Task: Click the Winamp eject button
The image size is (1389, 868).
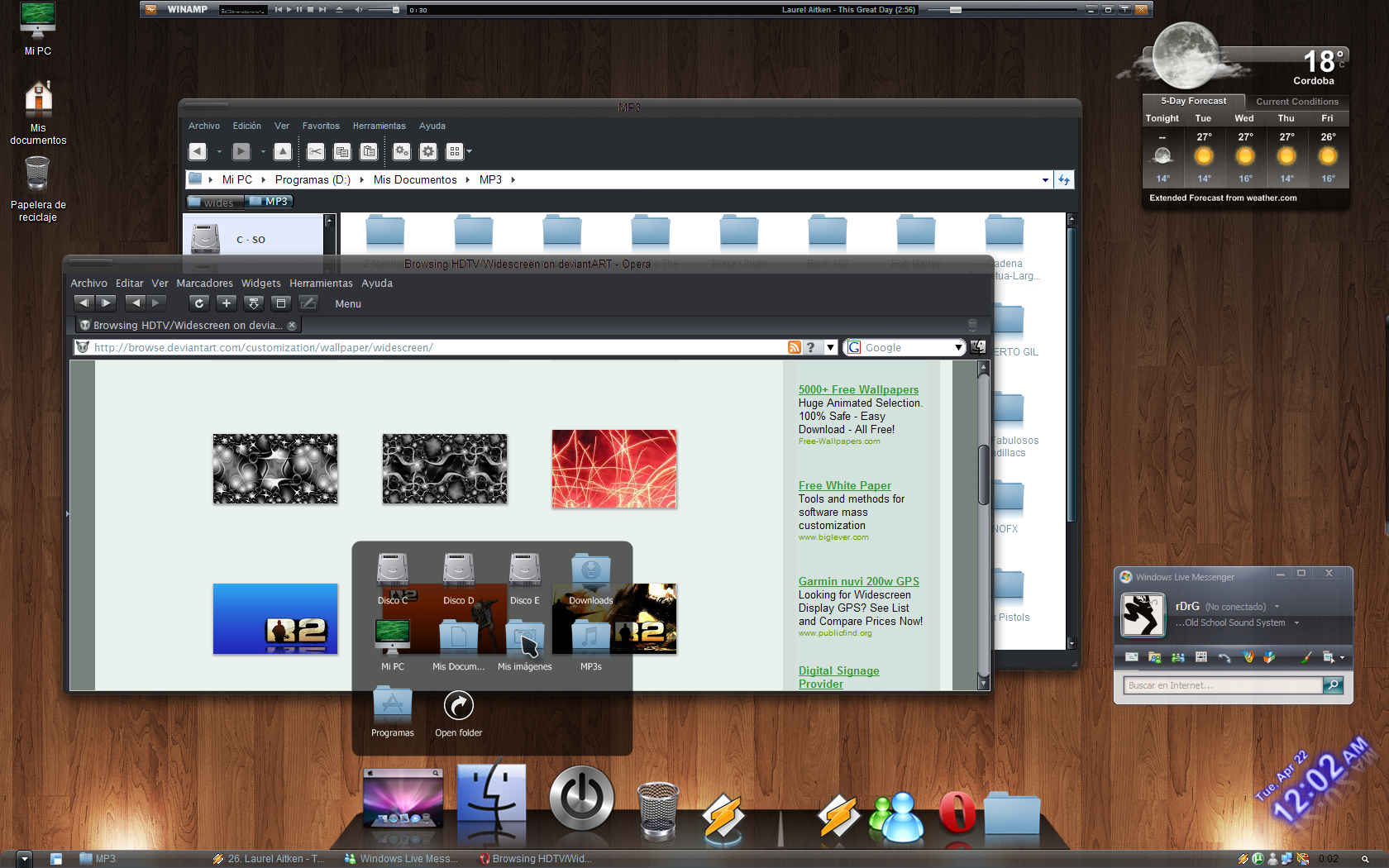Action: click(x=339, y=9)
